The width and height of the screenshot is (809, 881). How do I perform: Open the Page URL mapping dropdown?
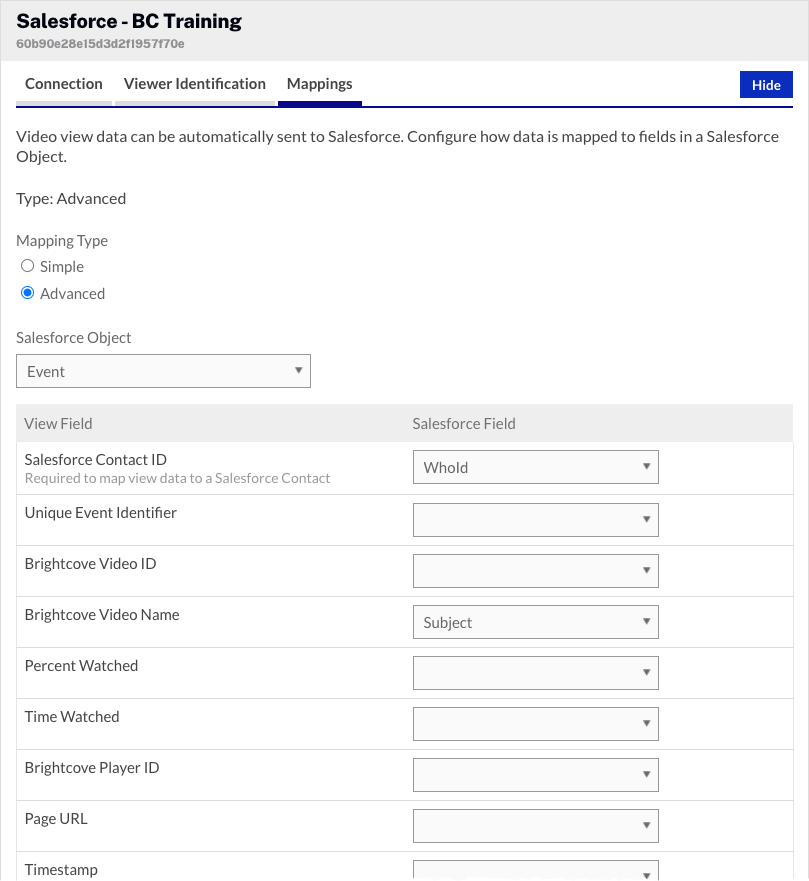[535, 826]
